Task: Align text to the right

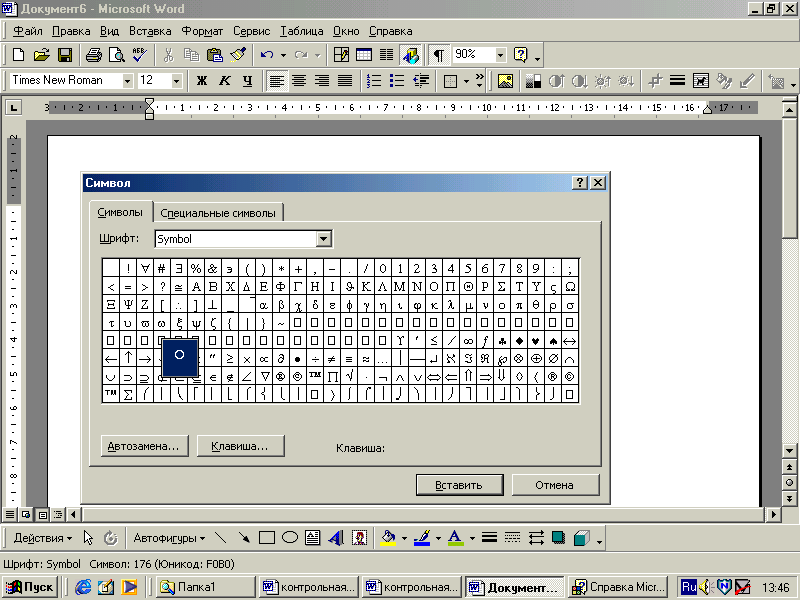Action: [x=322, y=81]
